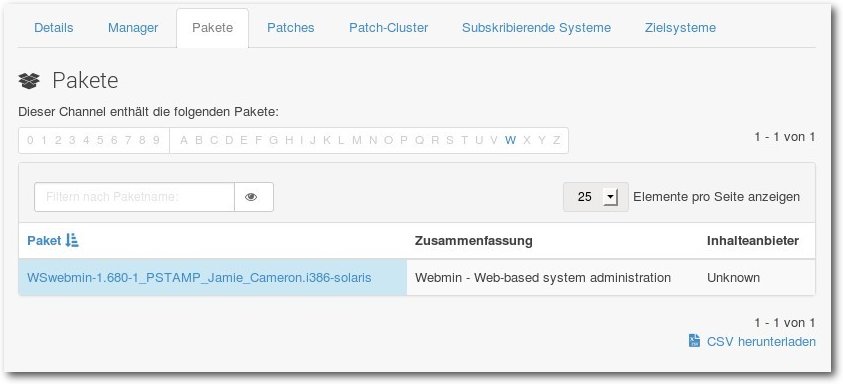Click the sort icon next to Paket
Viewport: 843px width, 384px height.
(72, 240)
